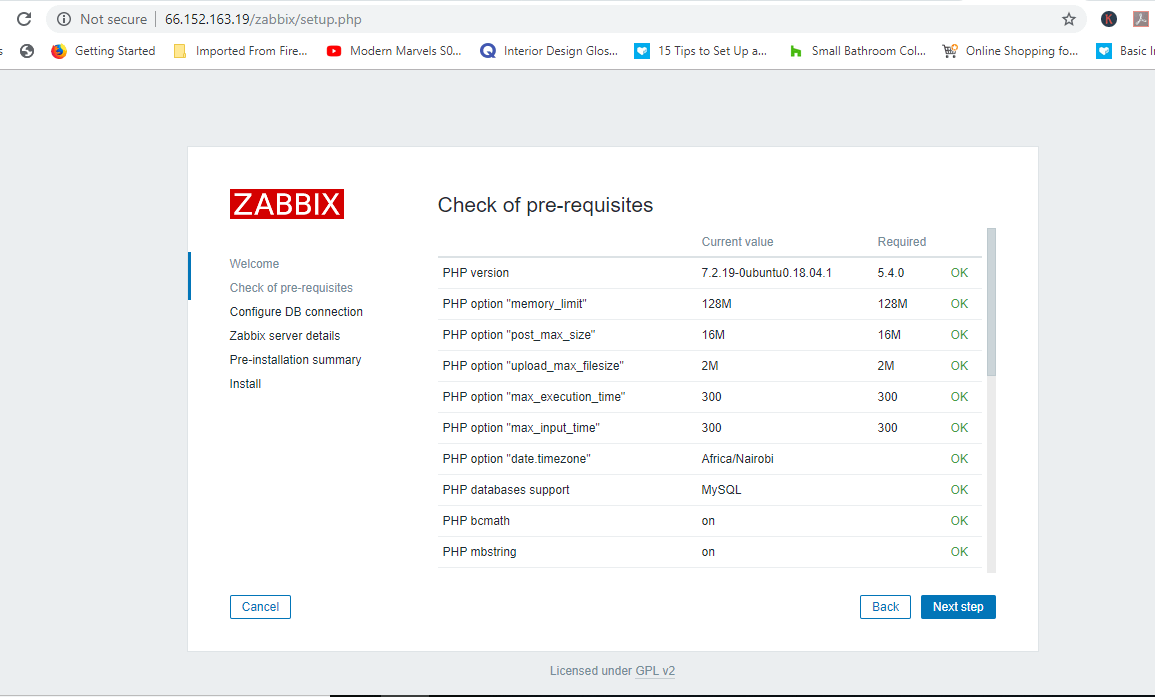Click PHP option "upload_max_filesize" label

533,365
